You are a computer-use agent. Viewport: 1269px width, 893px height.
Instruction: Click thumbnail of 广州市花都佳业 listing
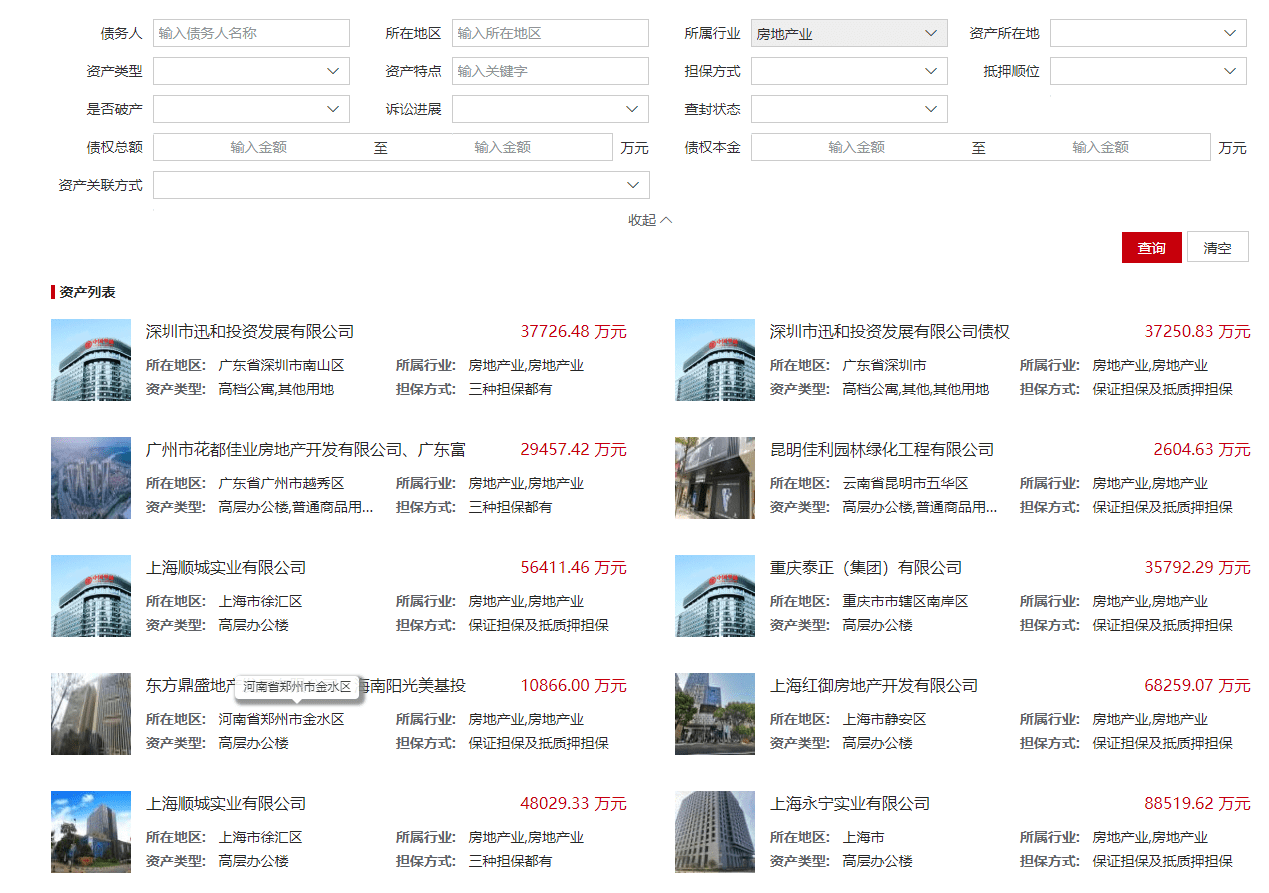(x=91, y=478)
